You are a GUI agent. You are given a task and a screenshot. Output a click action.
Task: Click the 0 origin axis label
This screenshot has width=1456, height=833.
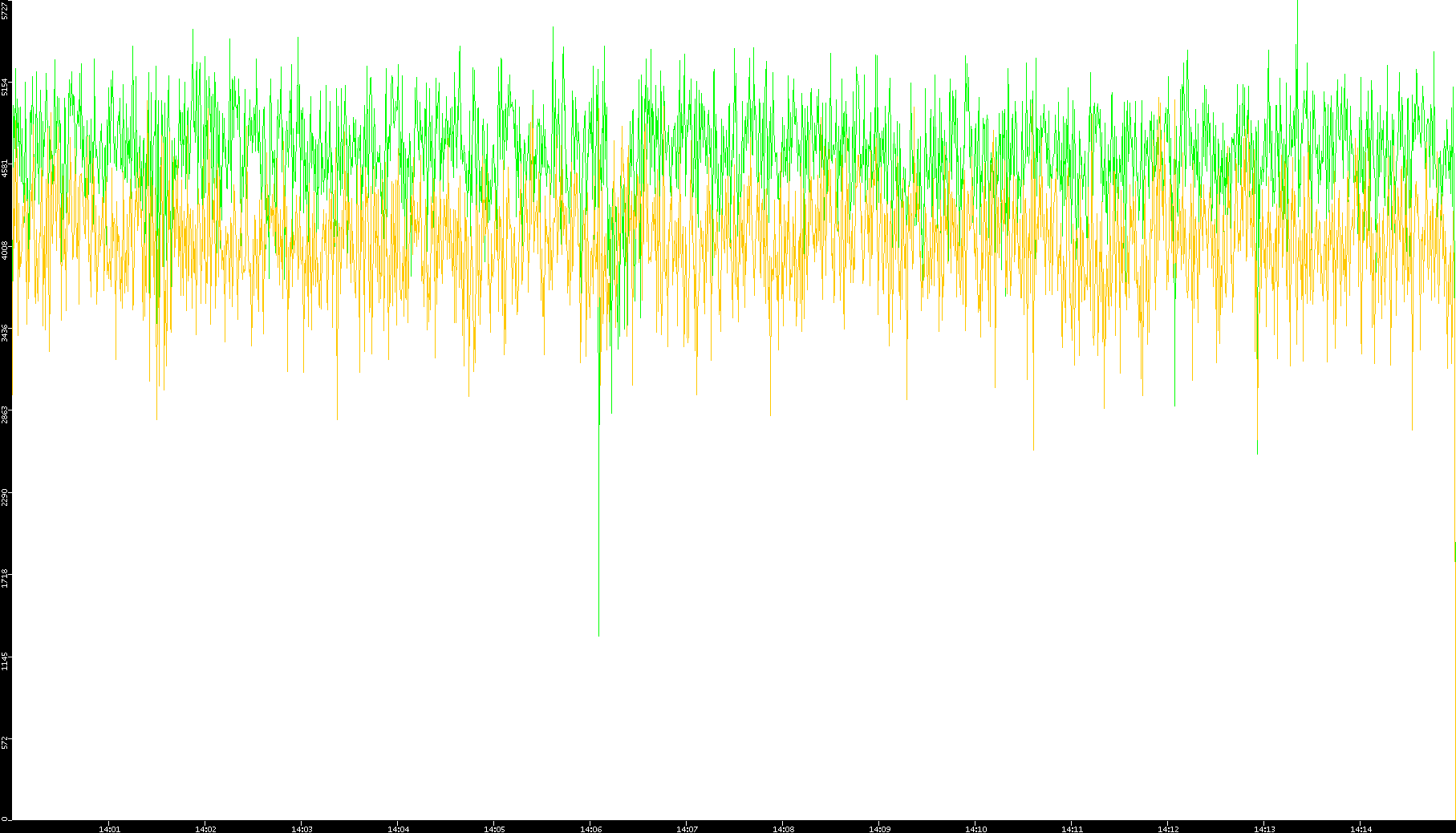6,818
